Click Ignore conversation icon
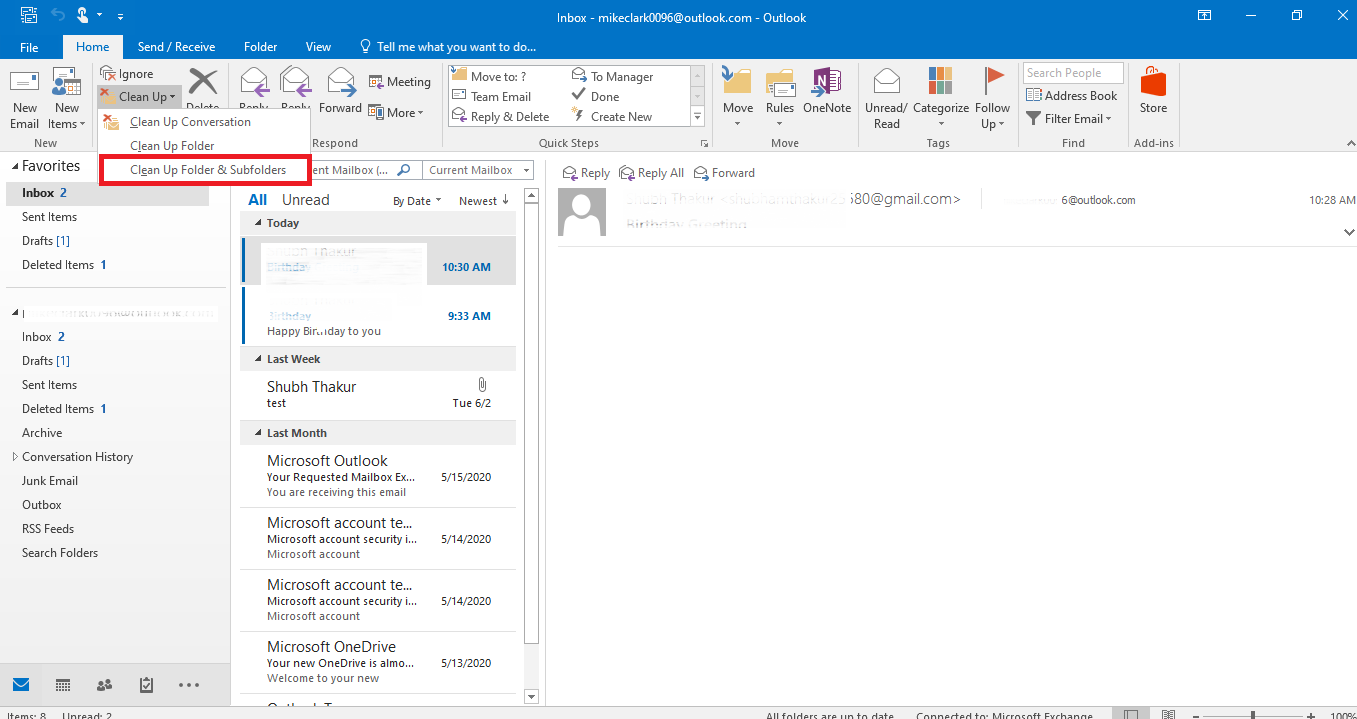The image size is (1357, 719). click(x=109, y=74)
